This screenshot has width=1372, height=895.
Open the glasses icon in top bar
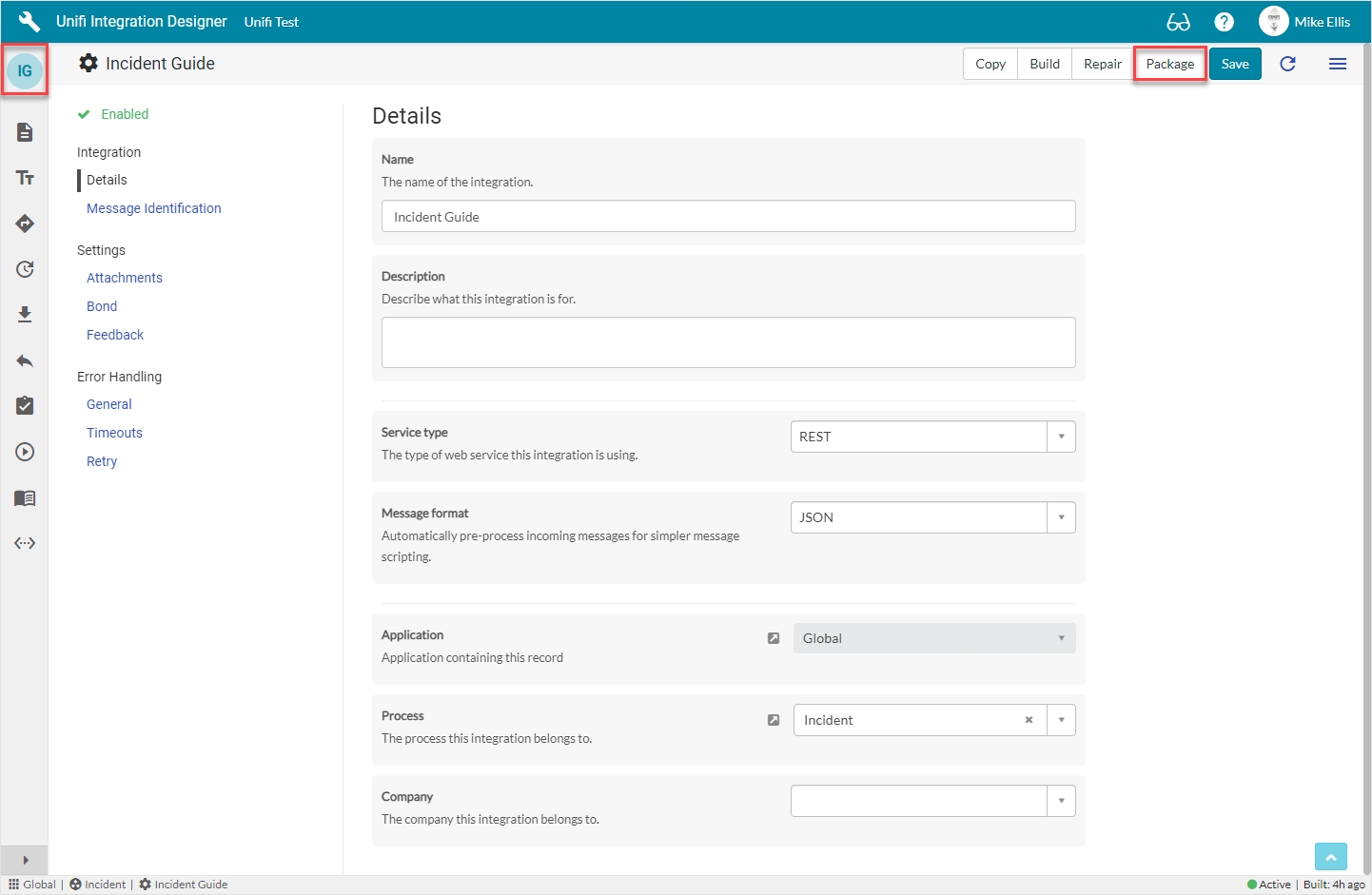pos(1178,22)
